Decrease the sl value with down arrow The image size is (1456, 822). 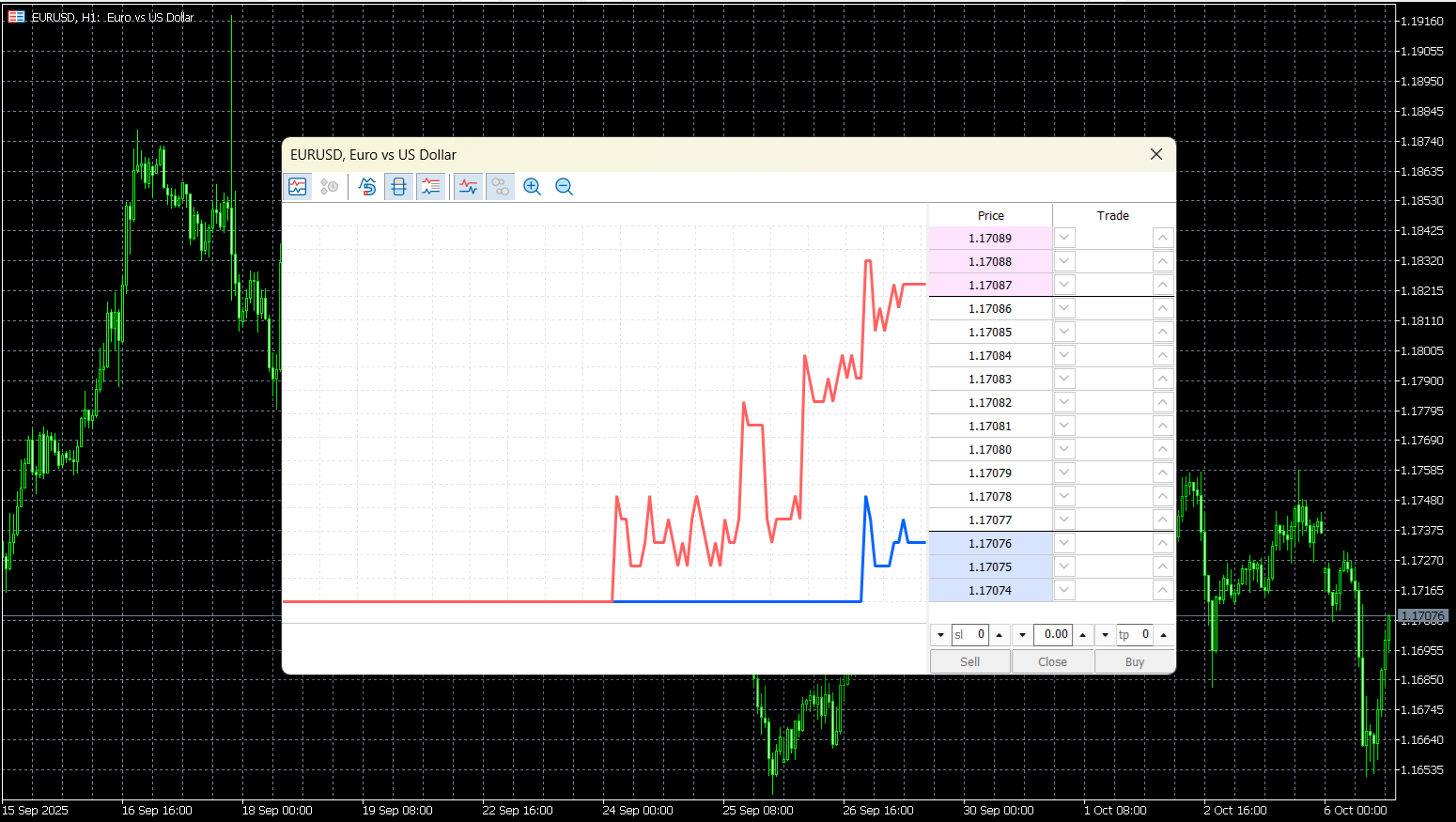[940, 635]
